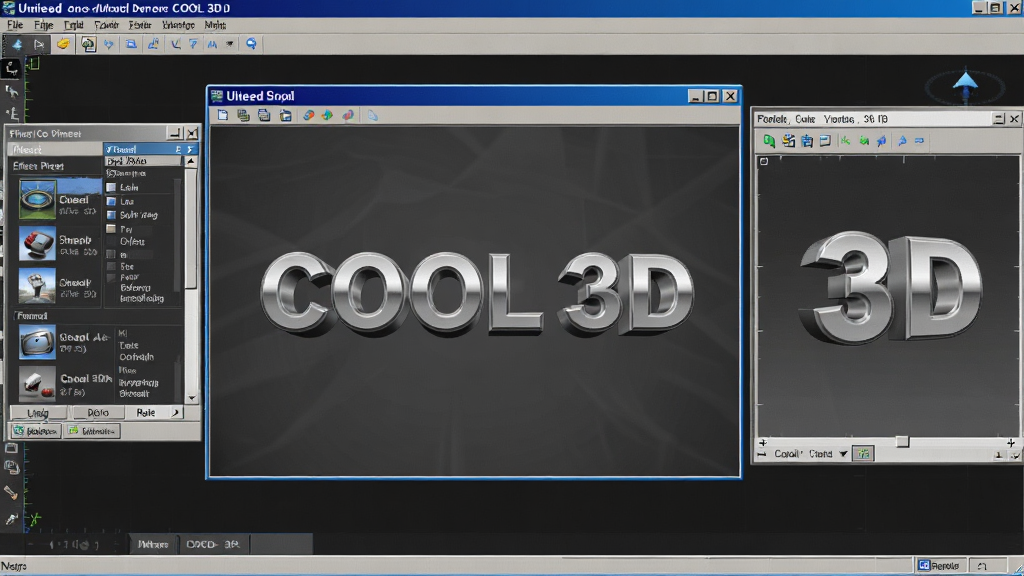Click the first green icon in right panel toolbar
The width and height of the screenshot is (1024, 576).
point(769,140)
